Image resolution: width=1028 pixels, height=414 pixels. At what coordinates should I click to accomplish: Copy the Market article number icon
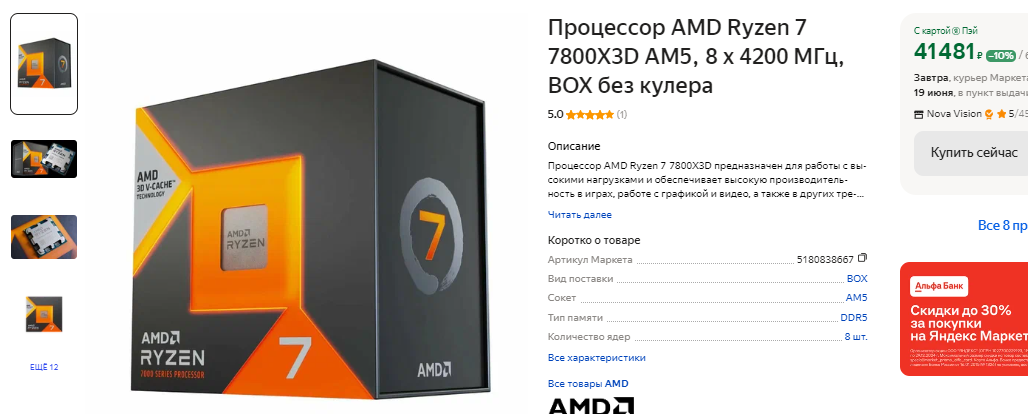tap(863, 258)
